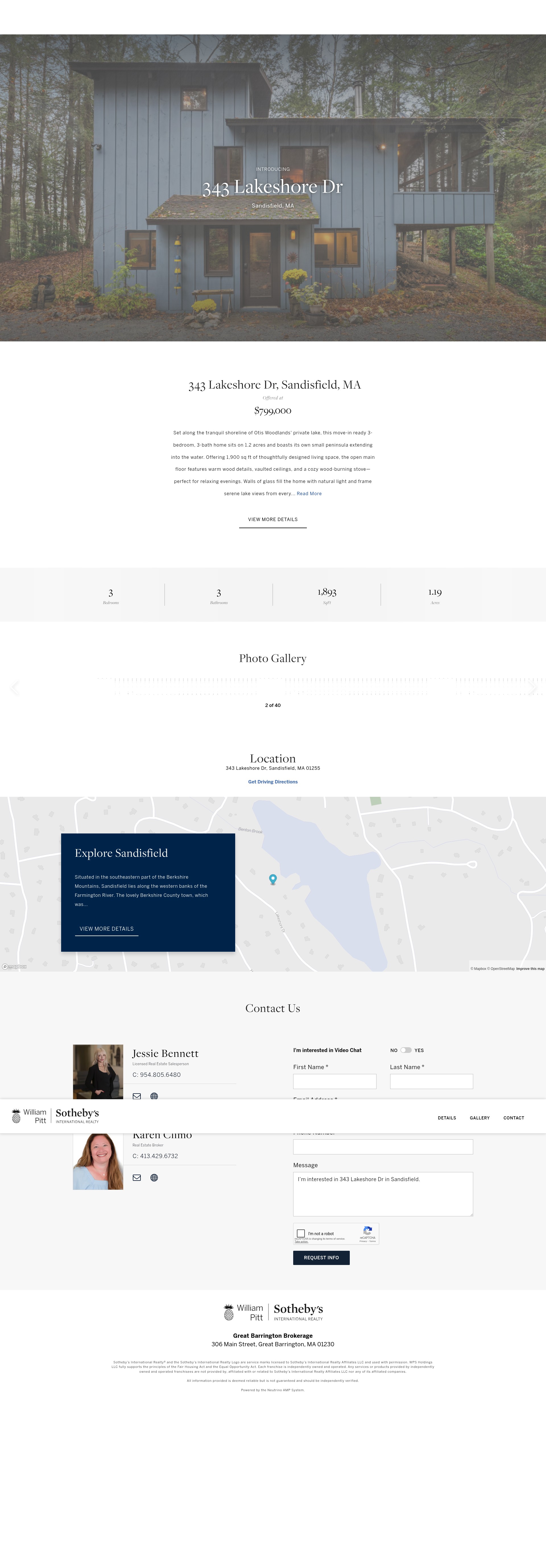
Task: Click the $799,000 price text
Action: click(x=273, y=411)
